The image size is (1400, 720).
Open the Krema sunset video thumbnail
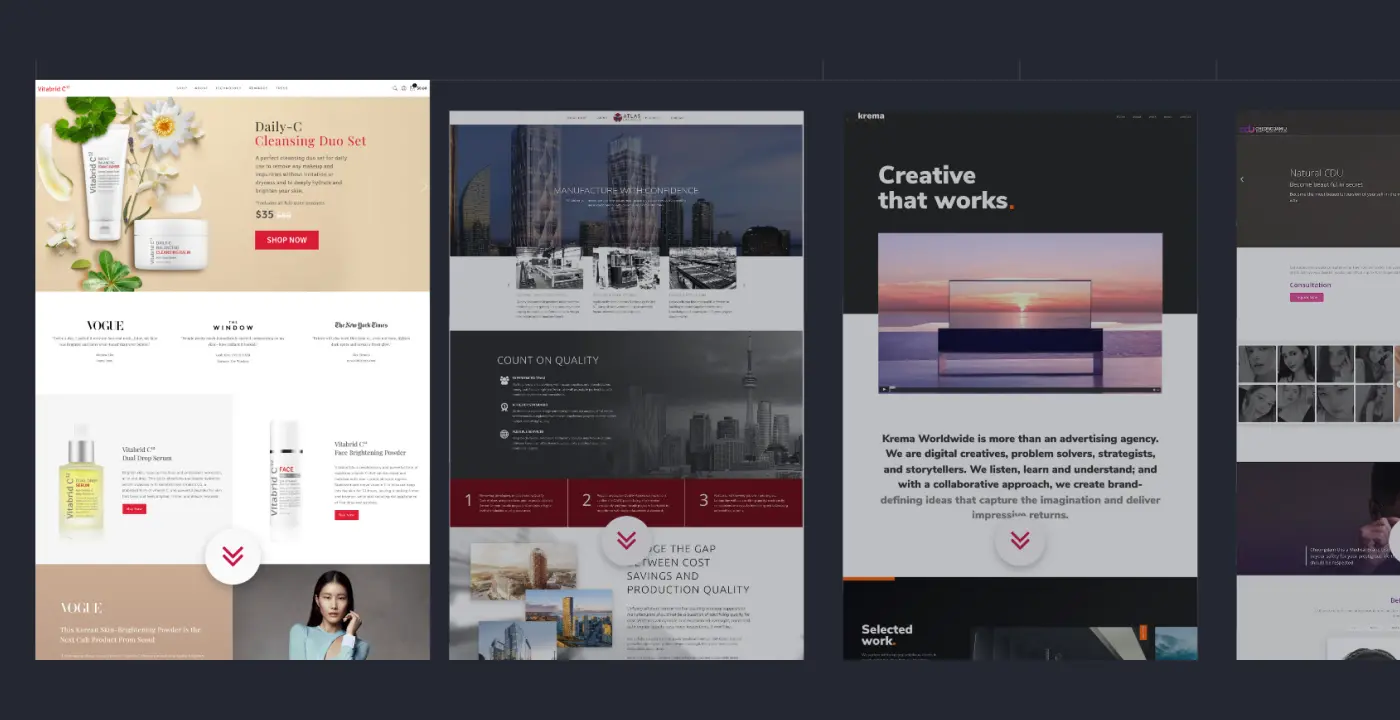tap(1020, 312)
